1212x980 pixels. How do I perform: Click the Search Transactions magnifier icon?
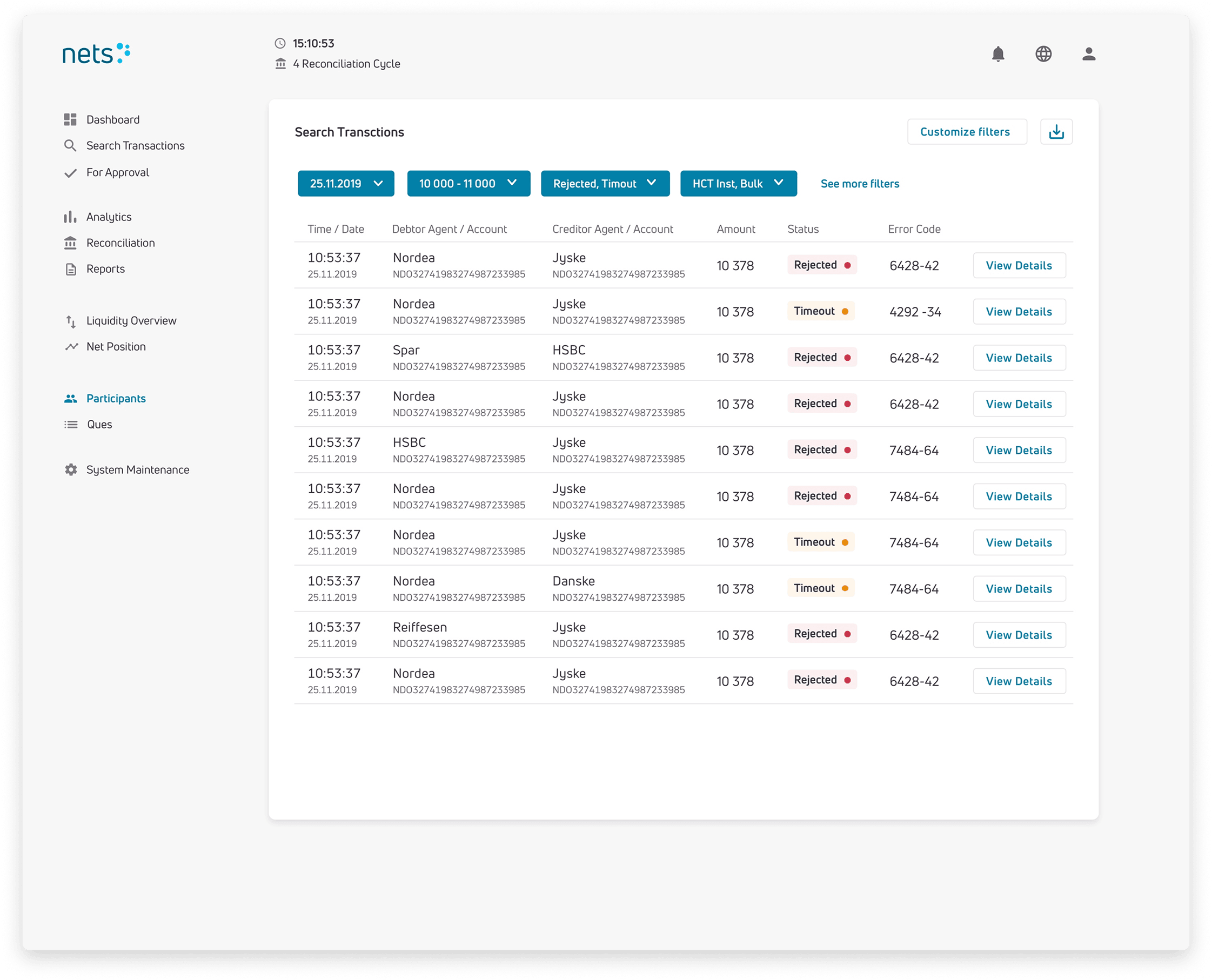[70, 146]
